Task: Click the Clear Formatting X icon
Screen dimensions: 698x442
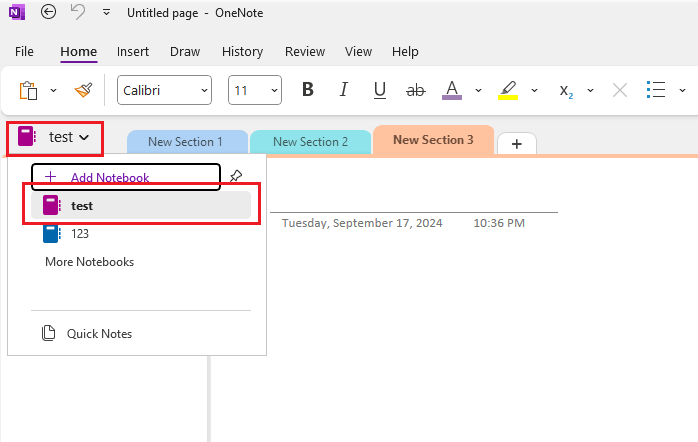Action: pyautogui.click(x=620, y=90)
